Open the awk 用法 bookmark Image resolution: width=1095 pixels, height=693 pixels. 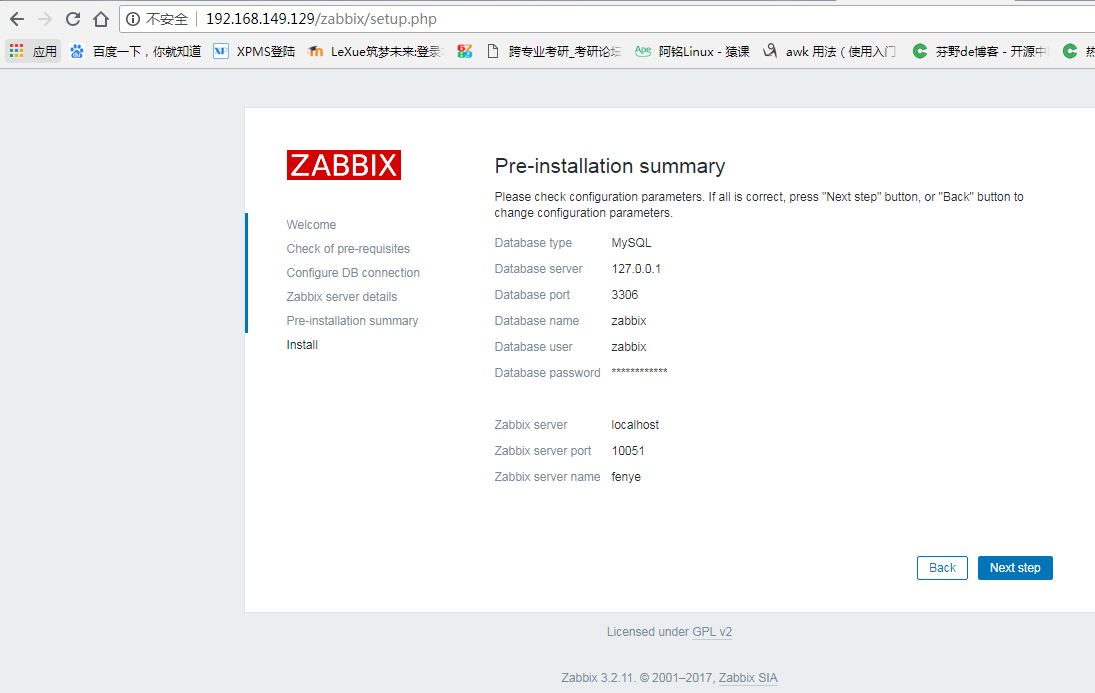point(829,51)
